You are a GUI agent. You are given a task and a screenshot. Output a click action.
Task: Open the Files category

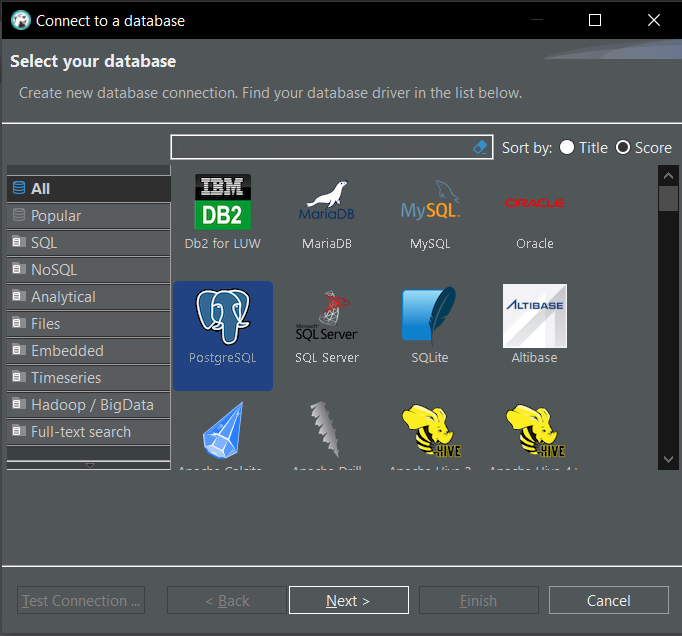(89, 323)
